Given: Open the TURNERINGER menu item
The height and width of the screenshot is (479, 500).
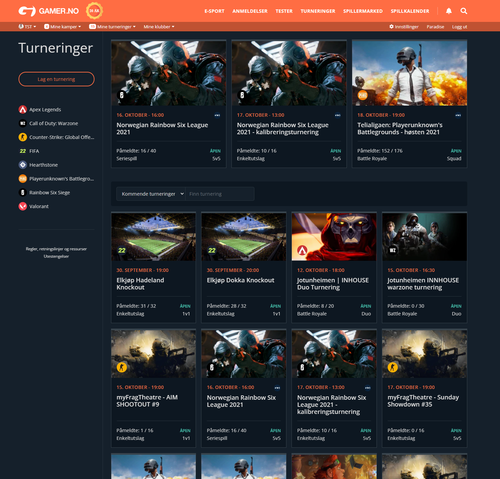Looking at the screenshot, I should pos(318,11).
